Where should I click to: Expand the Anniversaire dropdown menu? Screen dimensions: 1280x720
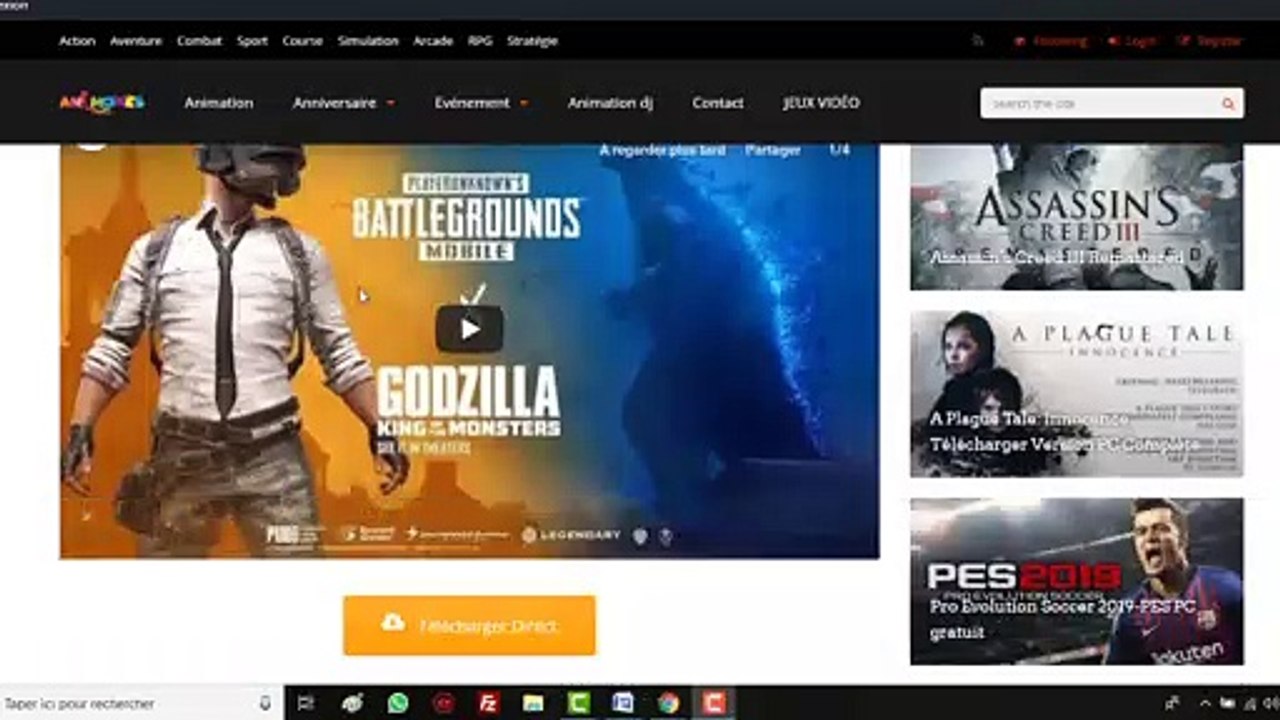point(343,102)
